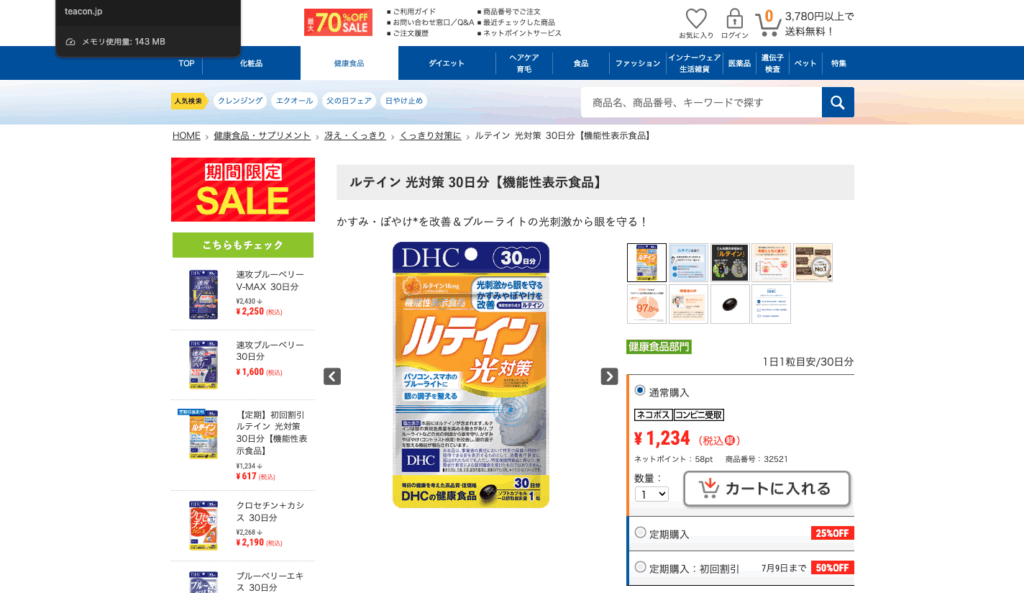1024x593 pixels.
Task: Open the クロセチン＋カシス 30日分 product link
Action: [x=270, y=511]
